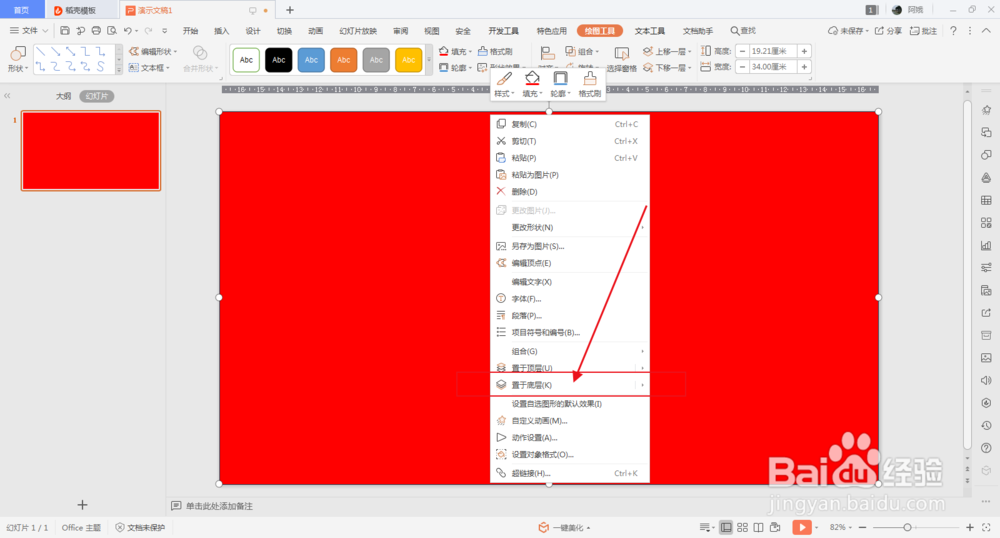The image size is (1000, 538).
Task: Click 文档未保护 status bar button
Action: (x=140, y=527)
